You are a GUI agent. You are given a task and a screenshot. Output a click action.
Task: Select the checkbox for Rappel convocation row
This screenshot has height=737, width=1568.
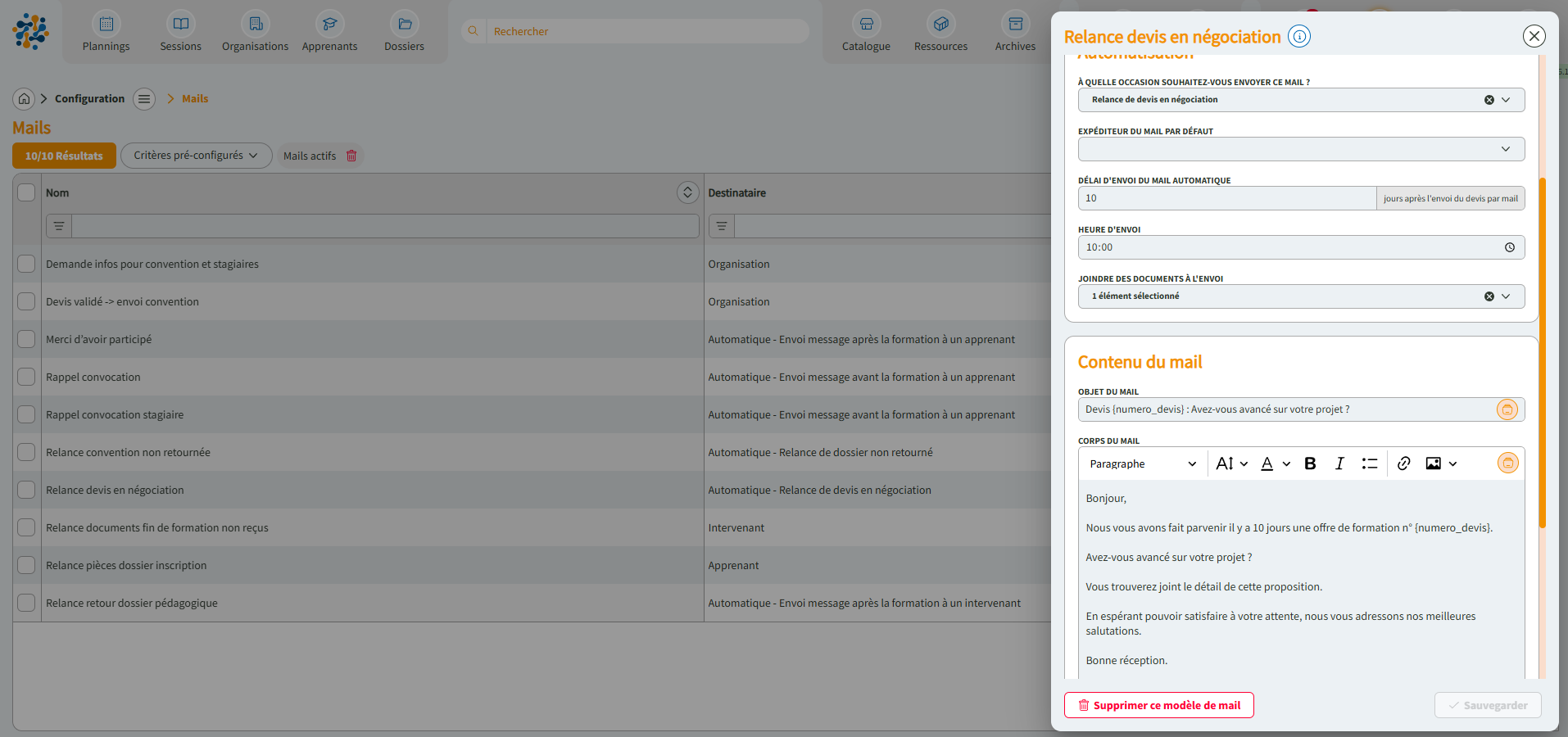[x=25, y=377]
